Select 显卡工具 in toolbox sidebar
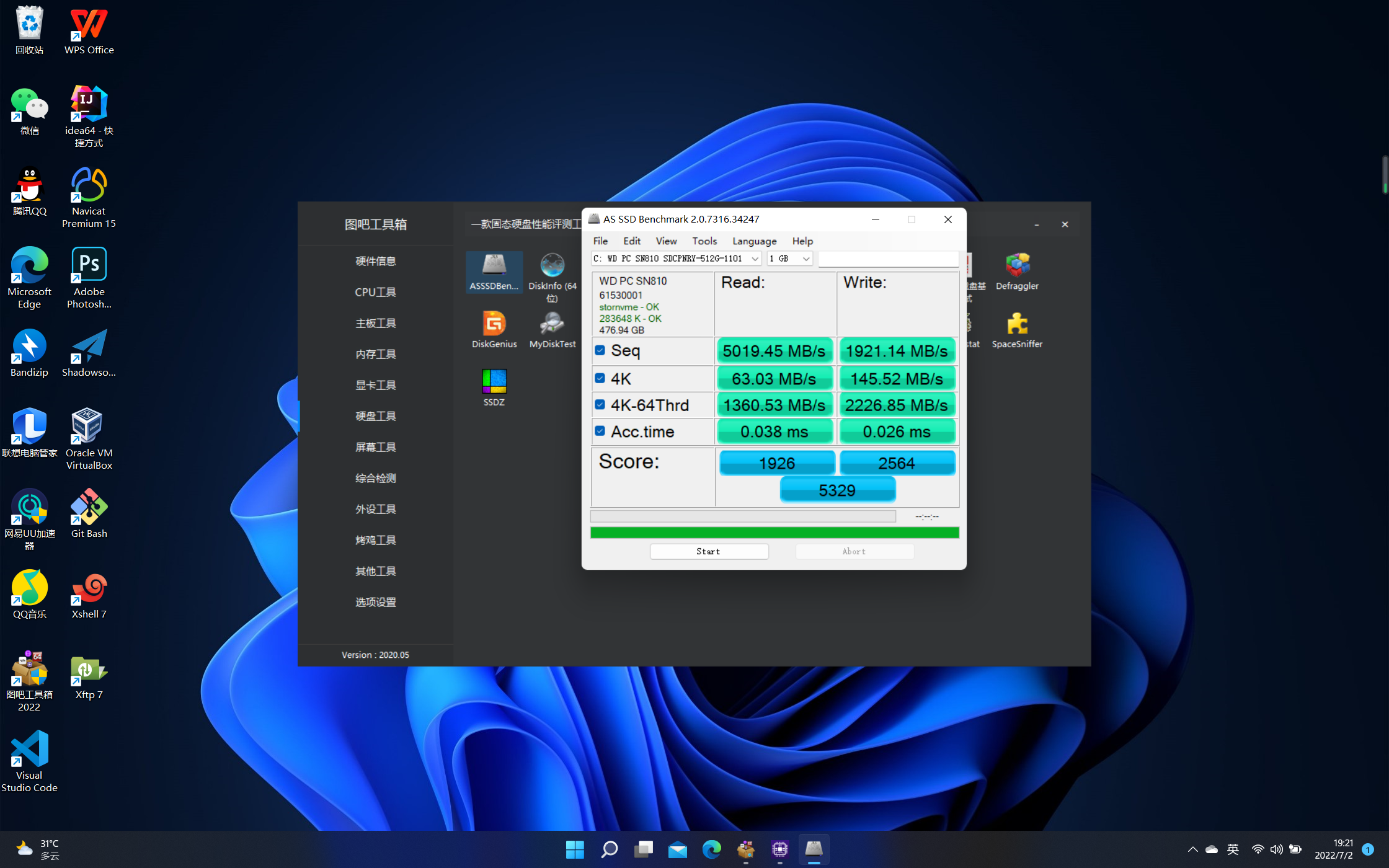The width and height of the screenshot is (1389, 868). coord(375,385)
